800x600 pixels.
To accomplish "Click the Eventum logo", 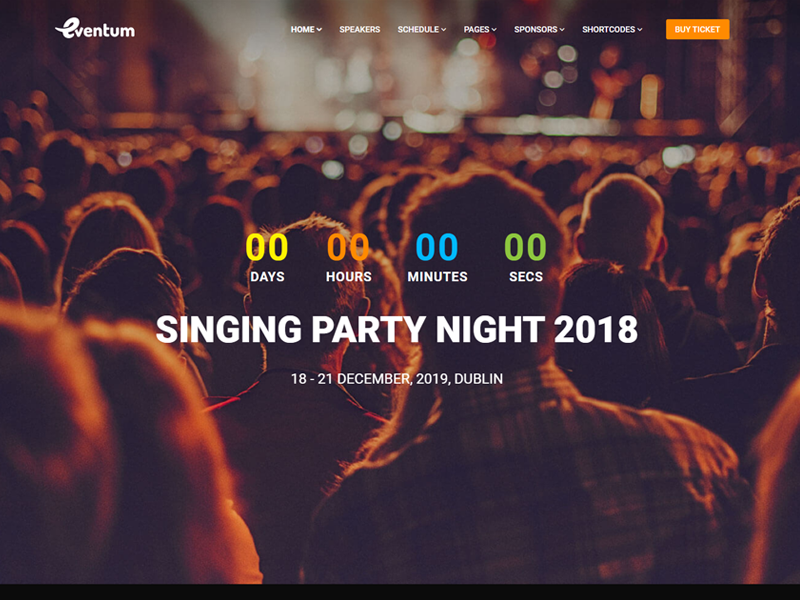I will [95, 29].
